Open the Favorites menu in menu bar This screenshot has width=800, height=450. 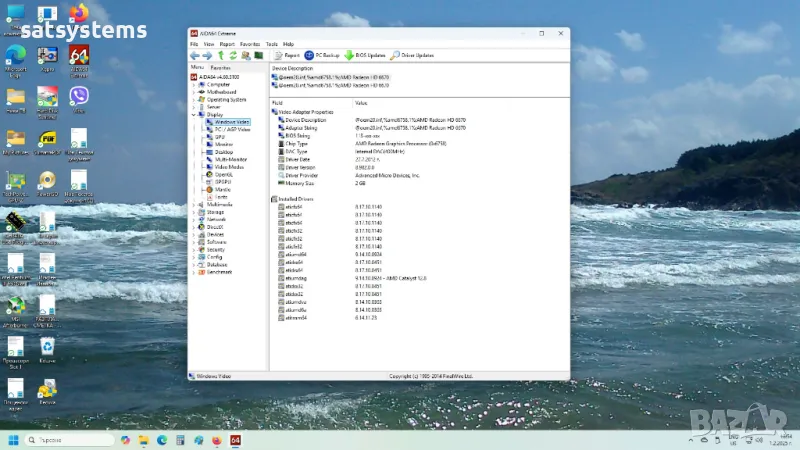point(250,44)
